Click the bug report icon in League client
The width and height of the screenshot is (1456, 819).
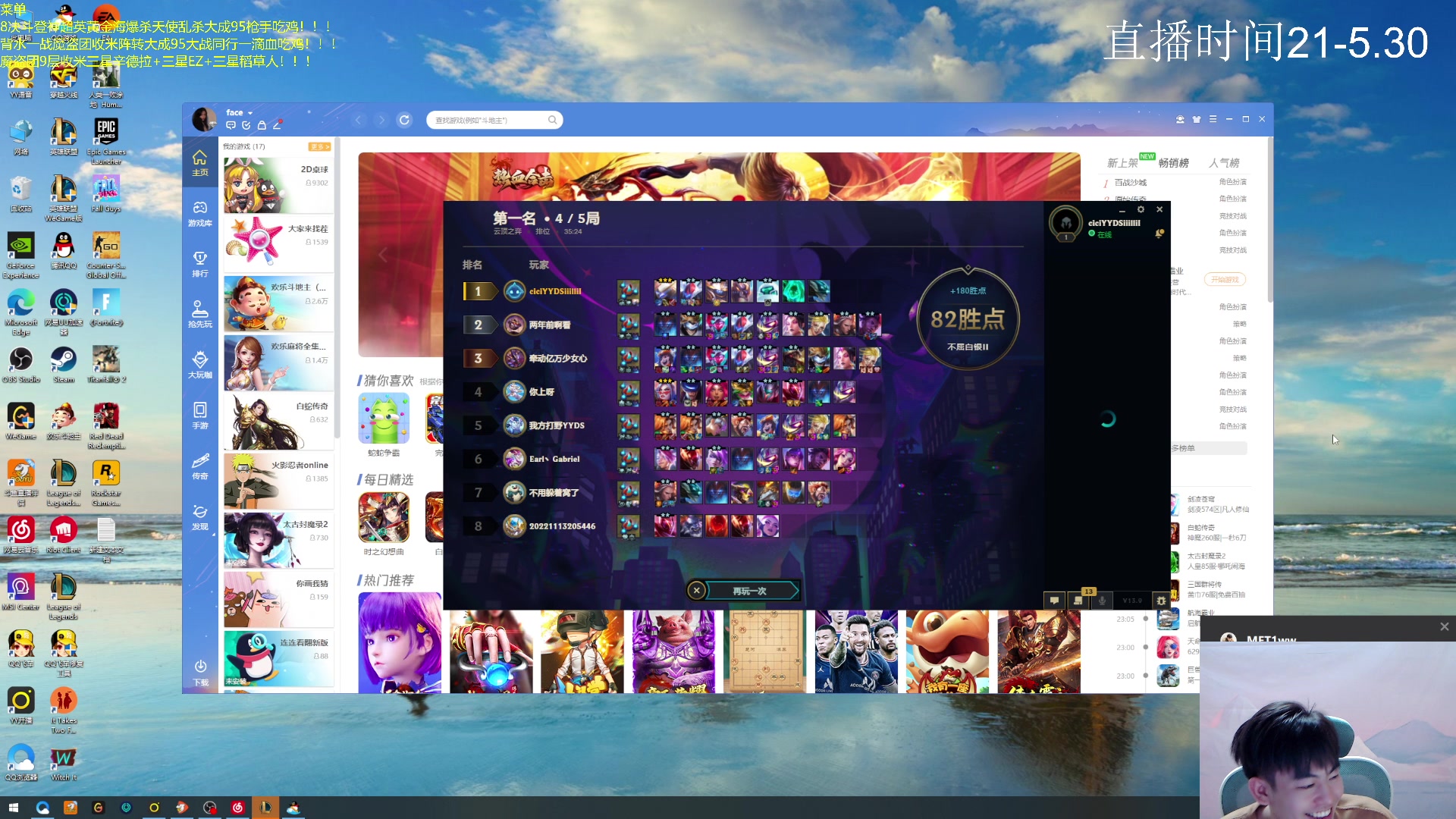tap(1161, 600)
